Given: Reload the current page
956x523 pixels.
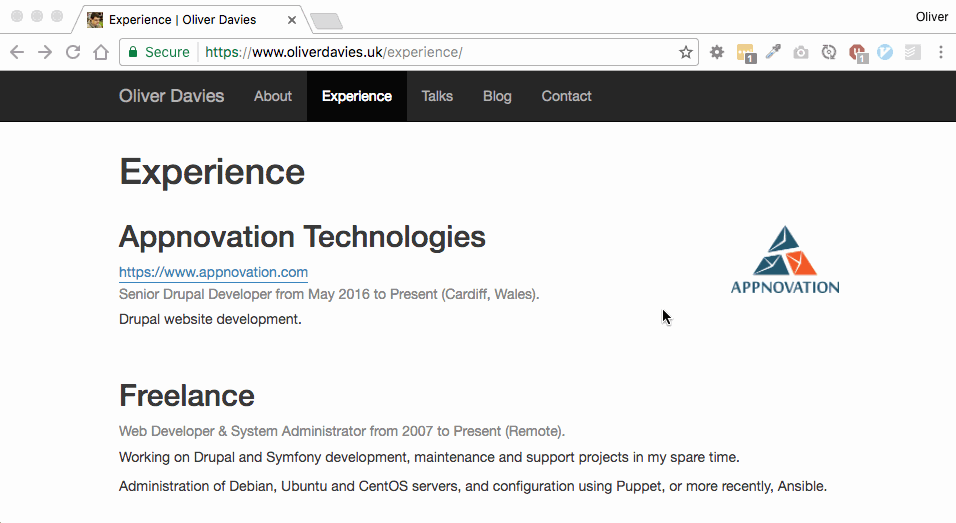Looking at the screenshot, I should coord(73,53).
